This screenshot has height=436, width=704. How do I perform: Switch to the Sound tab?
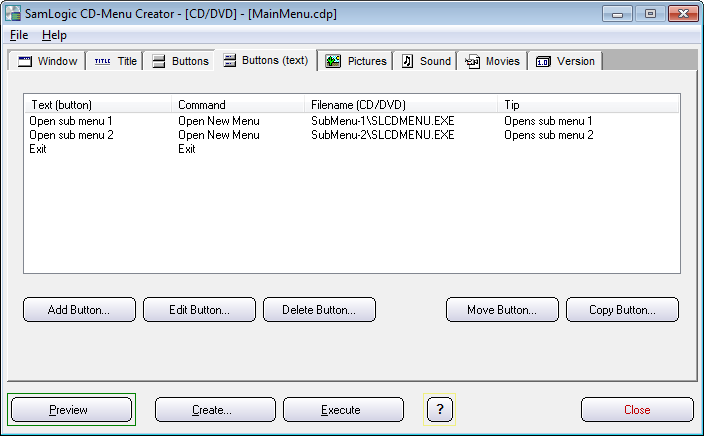click(x=425, y=61)
